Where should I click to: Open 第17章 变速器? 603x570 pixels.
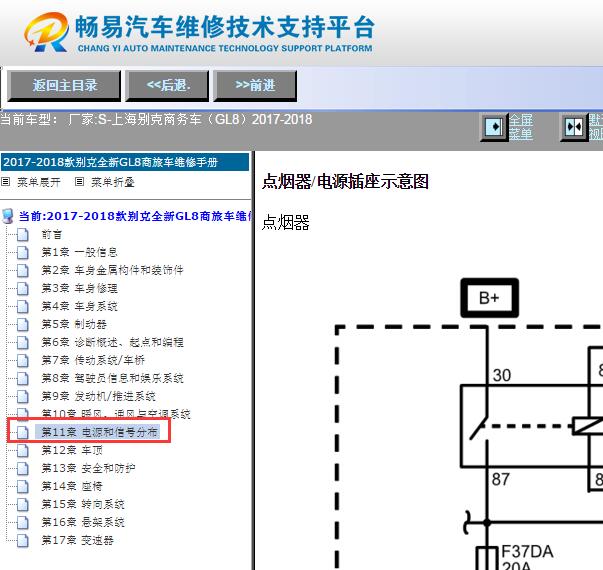click(77, 540)
